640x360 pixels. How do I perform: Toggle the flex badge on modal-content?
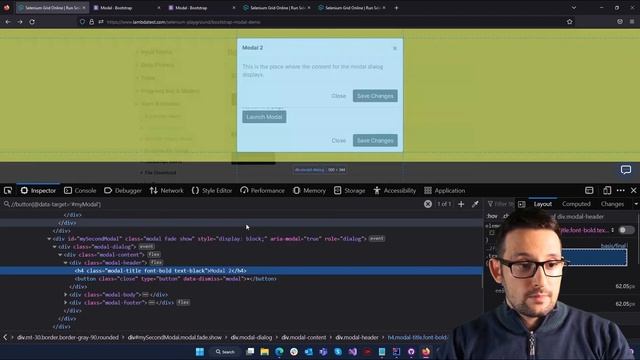[x=153, y=254]
